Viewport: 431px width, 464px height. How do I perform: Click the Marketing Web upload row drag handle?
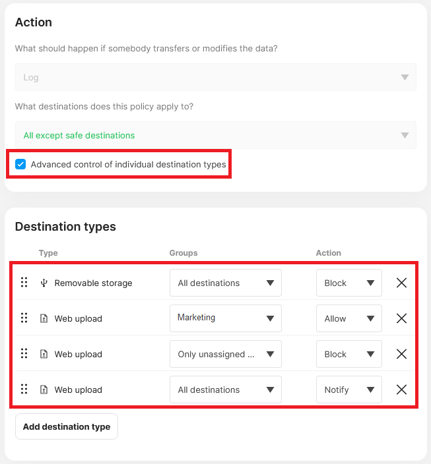(24, 318)
